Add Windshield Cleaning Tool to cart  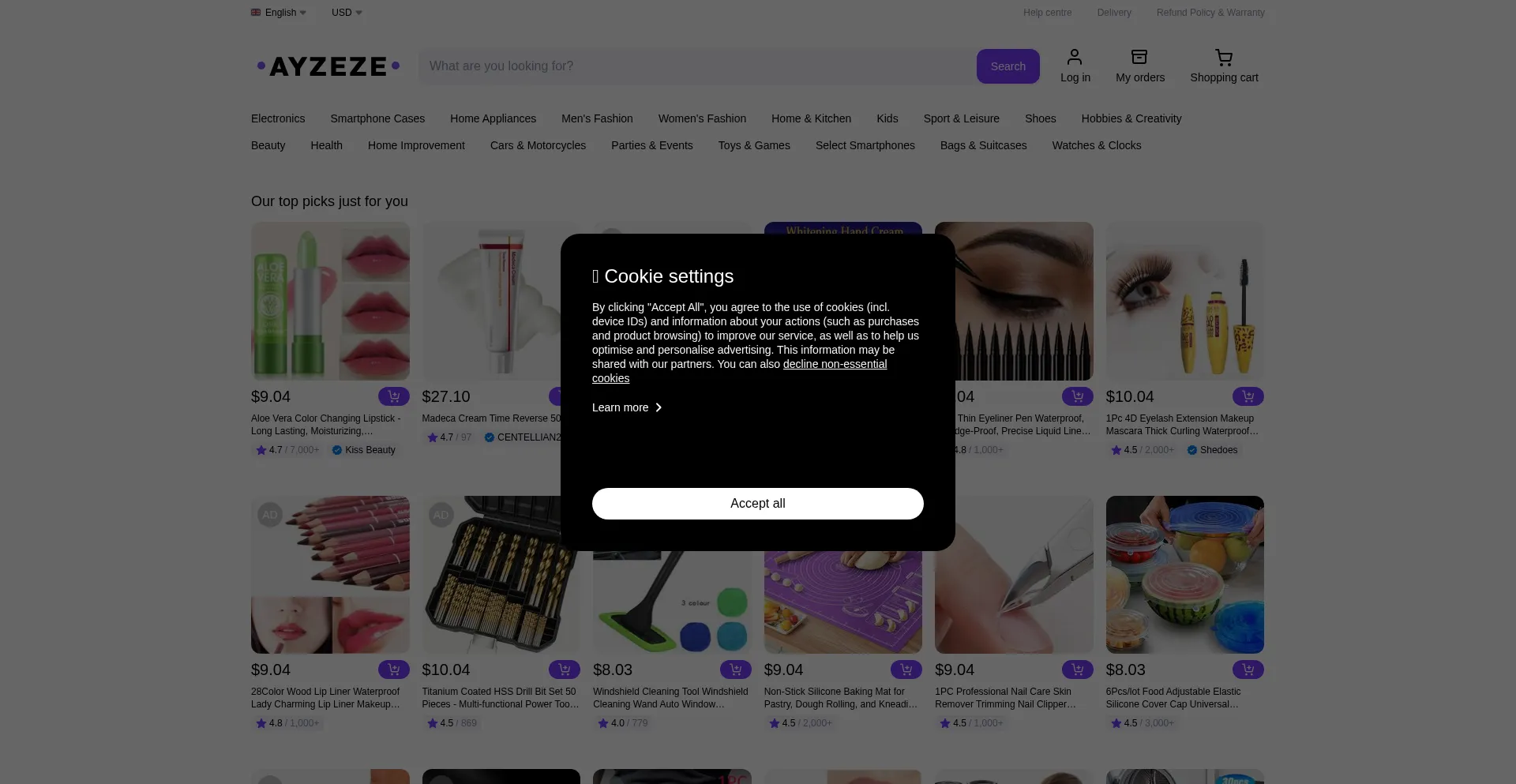(x=735, y=670)
